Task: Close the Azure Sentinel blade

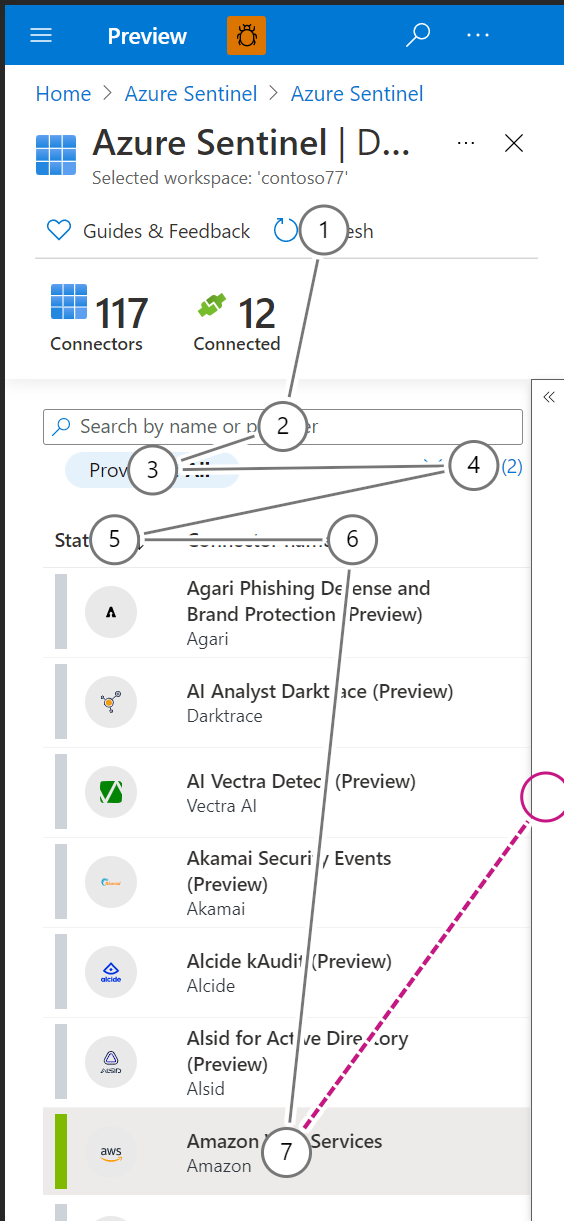Action: [514, 143]
